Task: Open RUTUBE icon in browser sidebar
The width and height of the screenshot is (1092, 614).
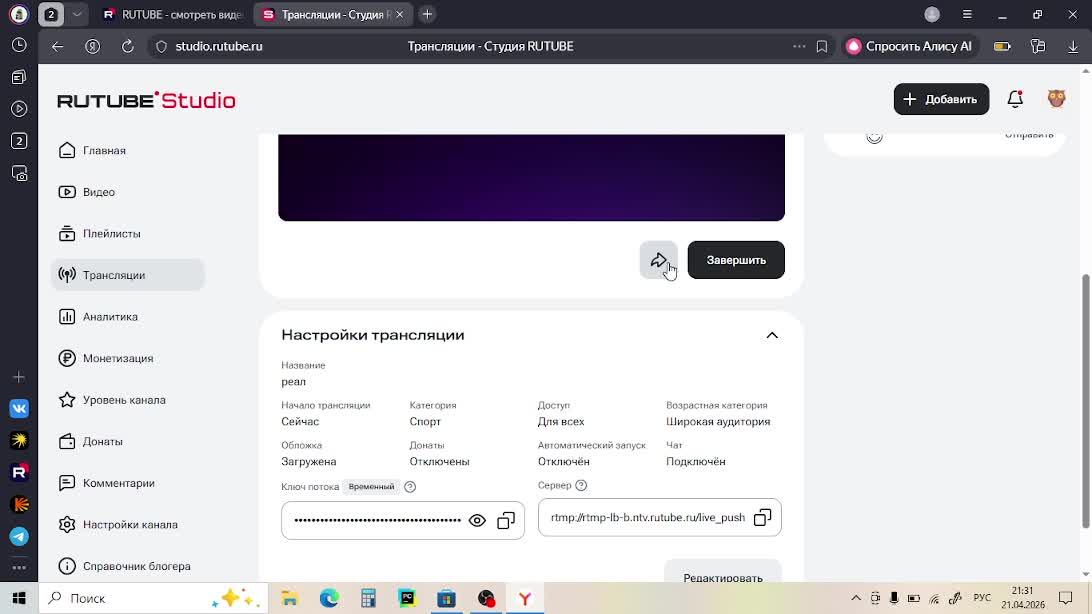Action: coord(19,472)
